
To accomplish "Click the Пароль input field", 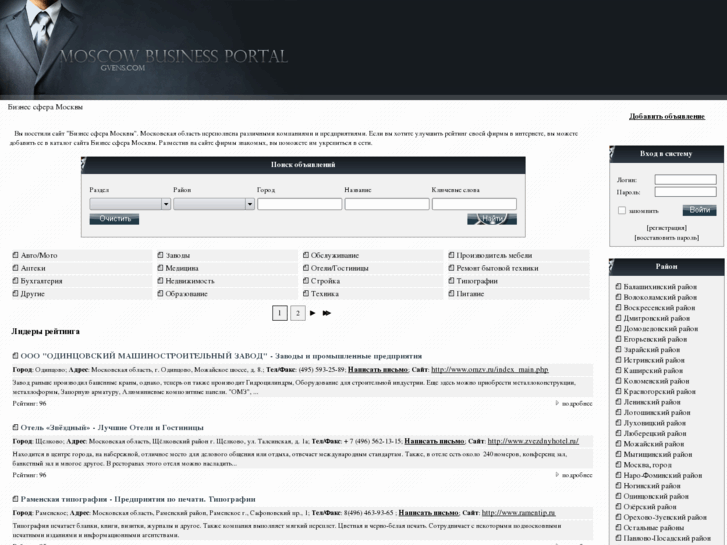I will 685,192.
